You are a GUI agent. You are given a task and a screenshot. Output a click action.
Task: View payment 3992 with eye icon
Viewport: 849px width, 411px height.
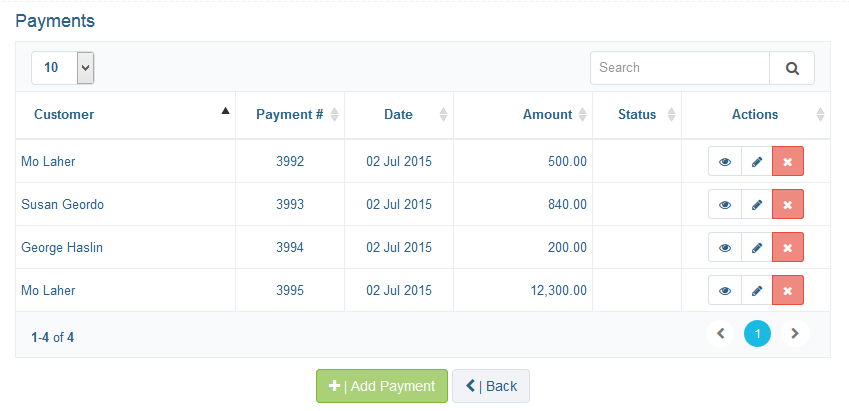pos(724,161)
